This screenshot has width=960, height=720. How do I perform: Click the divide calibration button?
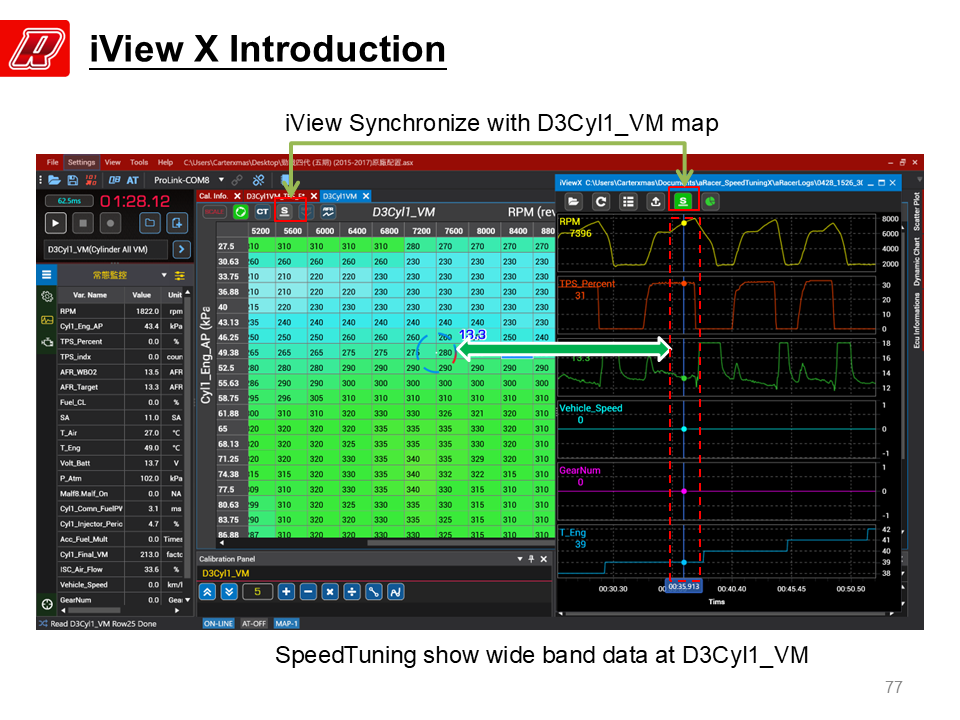click(352, 592)
